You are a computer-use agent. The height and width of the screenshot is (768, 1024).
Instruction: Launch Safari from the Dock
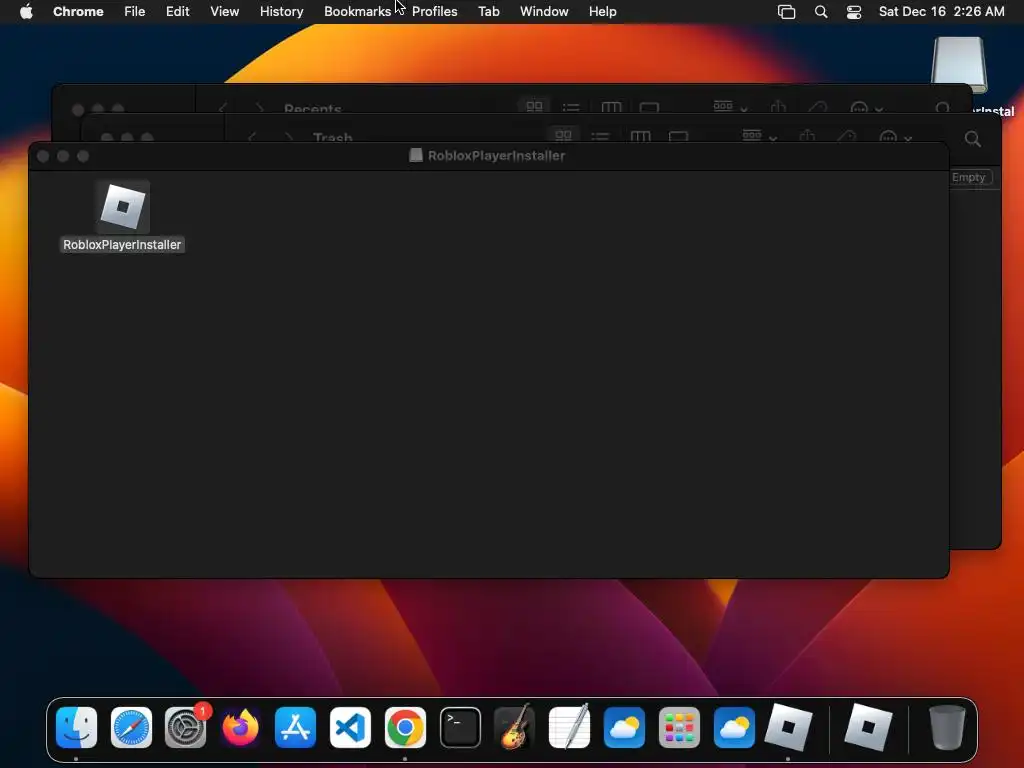131,728
